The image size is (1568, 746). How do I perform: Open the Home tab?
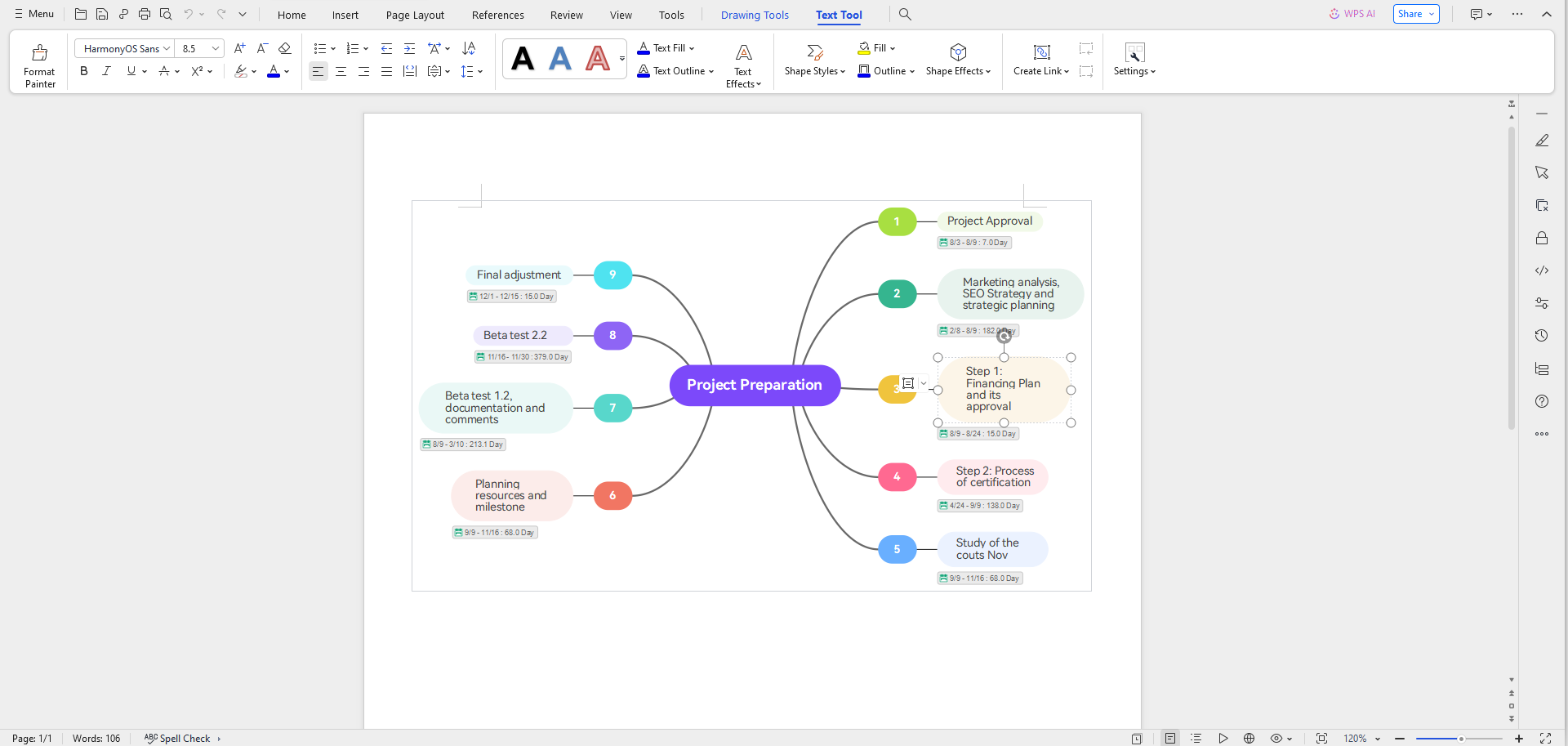click(x=292, y=15)
